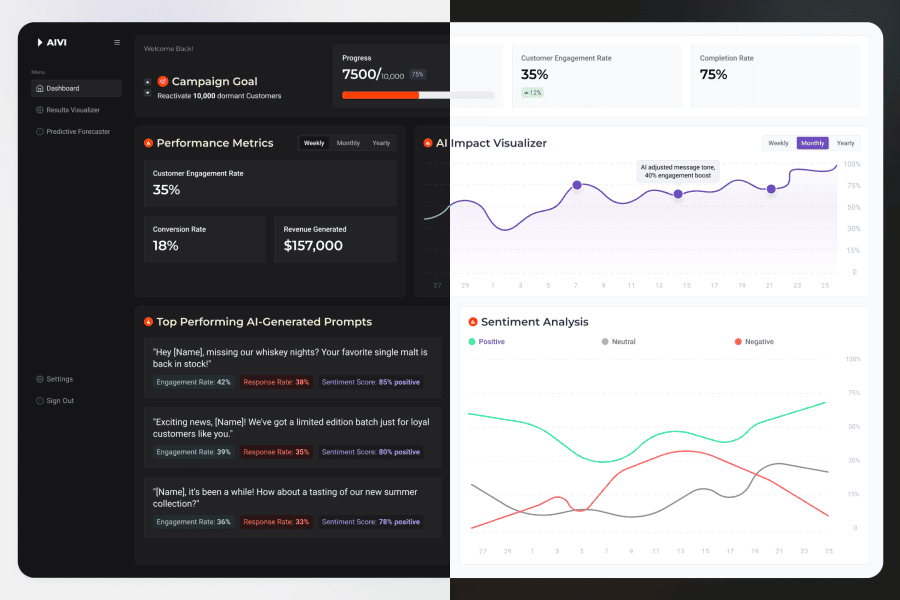The width and height of the screenshot is (900, 600).
Task: Toggle the Negative sentiment legend
Action: [x=754, y=342]
